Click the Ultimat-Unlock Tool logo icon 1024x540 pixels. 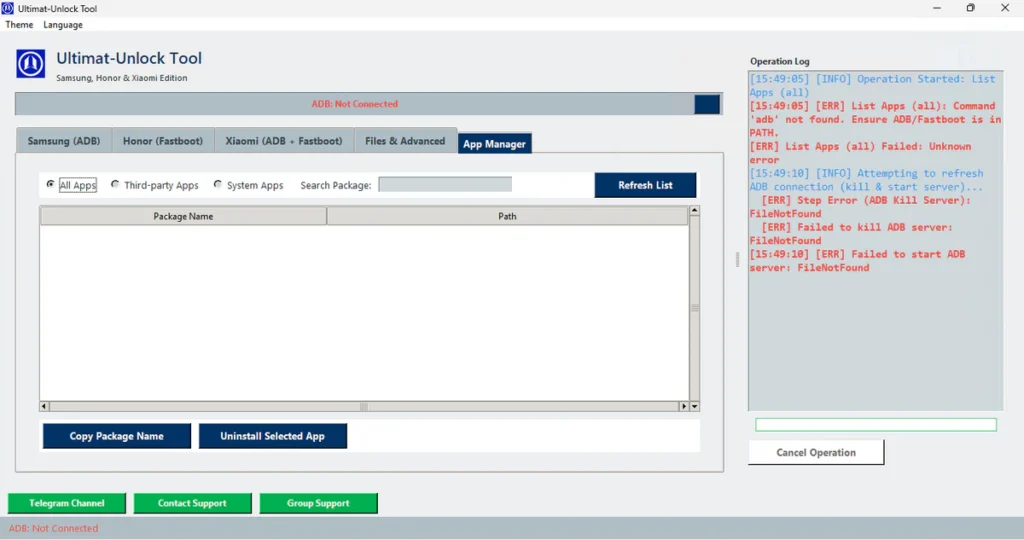pos(31,64)
